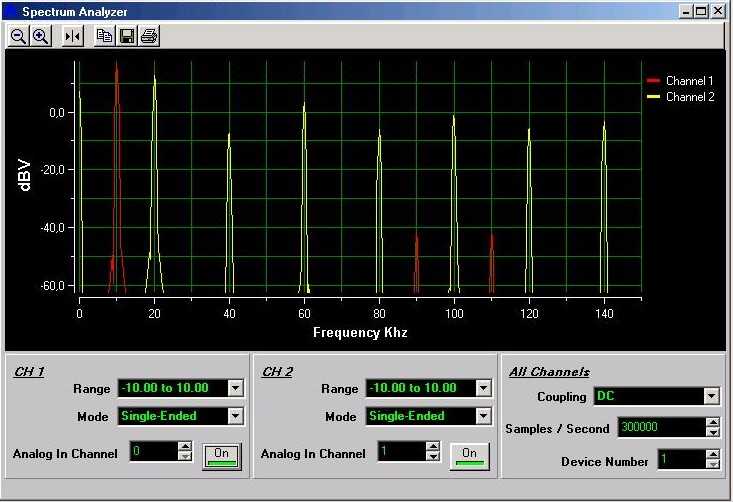
Task: Open the CH 2 Mode dropdown arrow
Action: coord(483,416)
